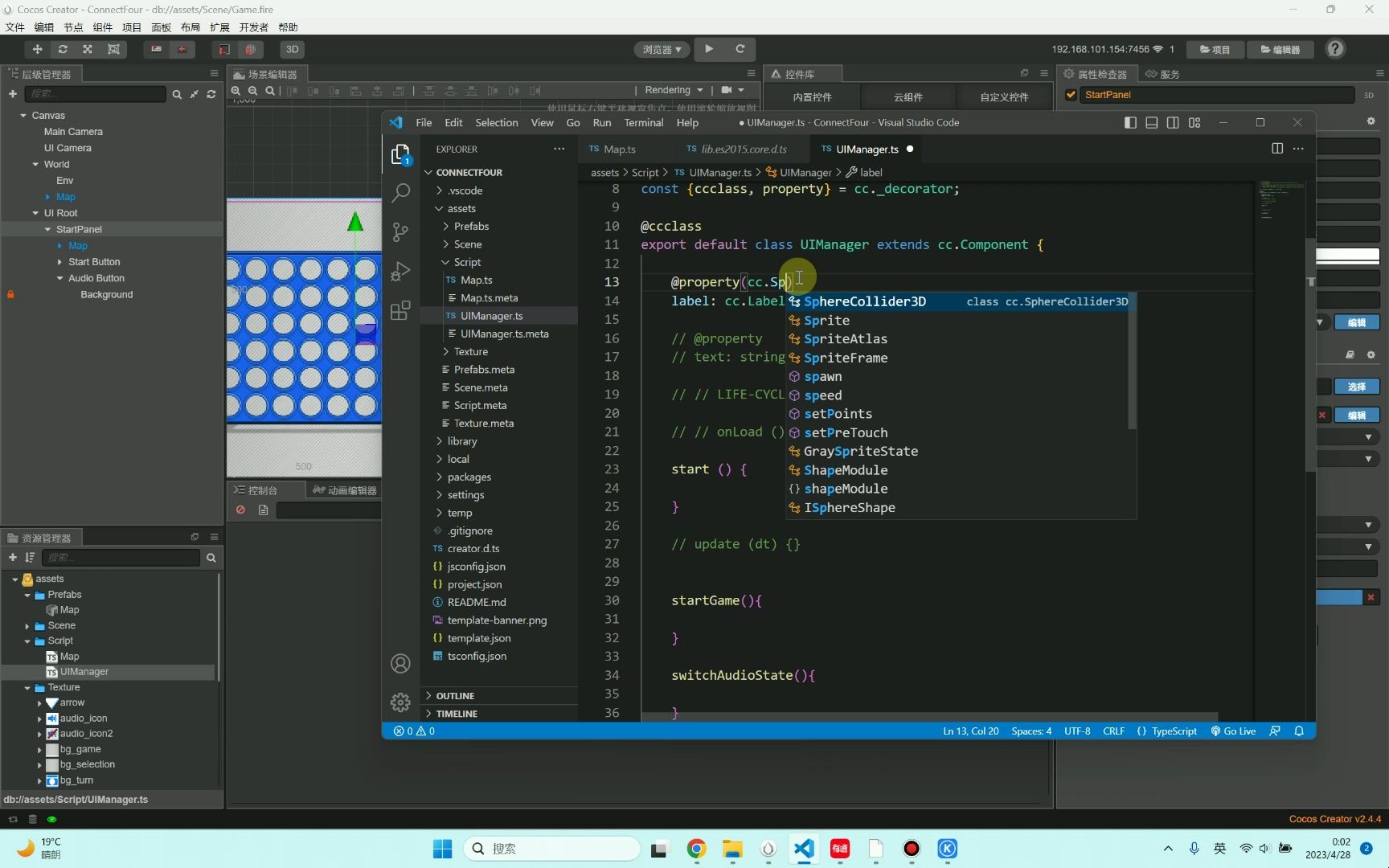
Task: Open editor More Actions ellipsis
Action: pos(1298,149)
